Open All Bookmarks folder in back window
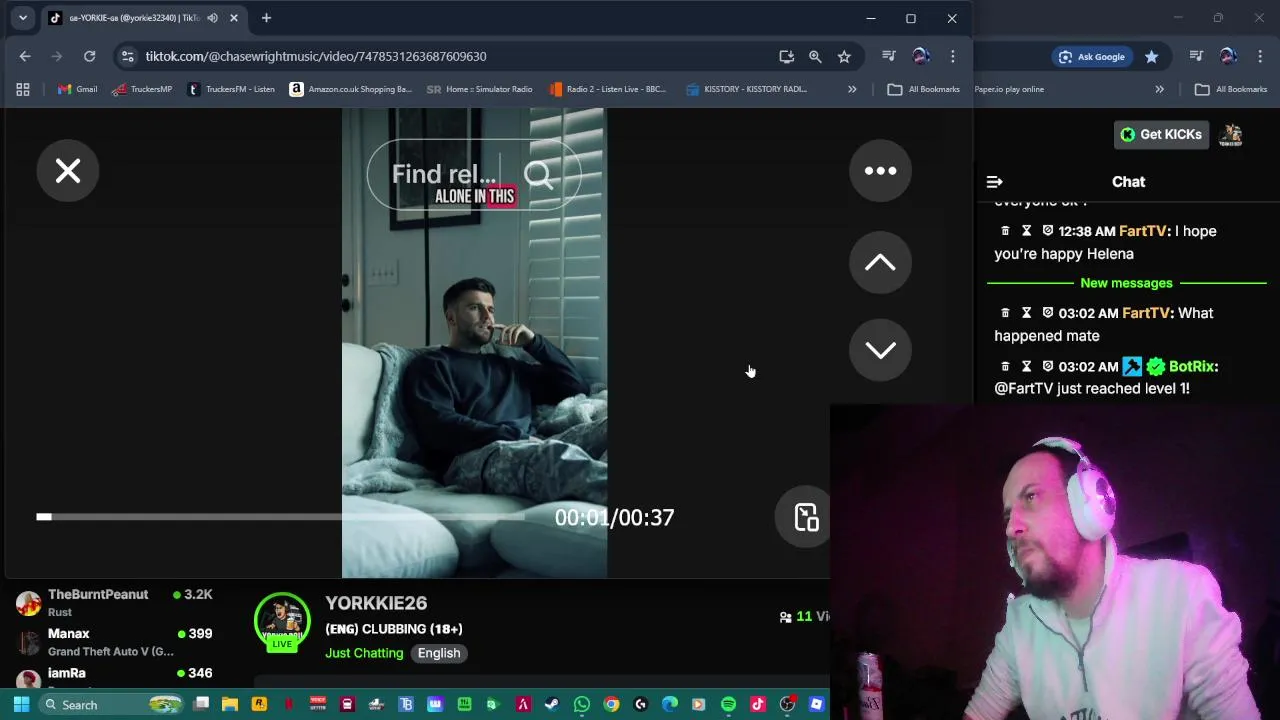Image resolution: width=1280 pixels, height=720 pixels. click(x=1231, y=89)
